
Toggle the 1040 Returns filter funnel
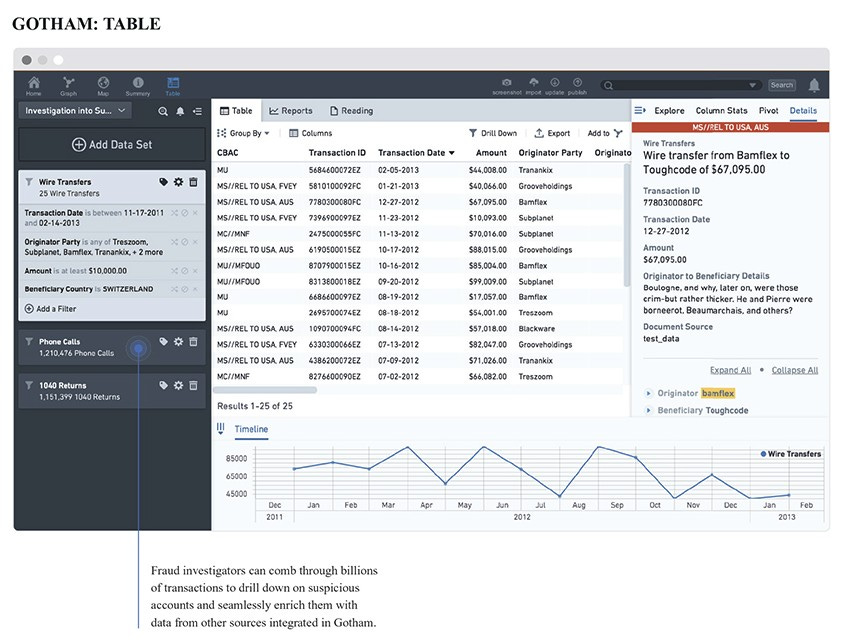point(29,385)
